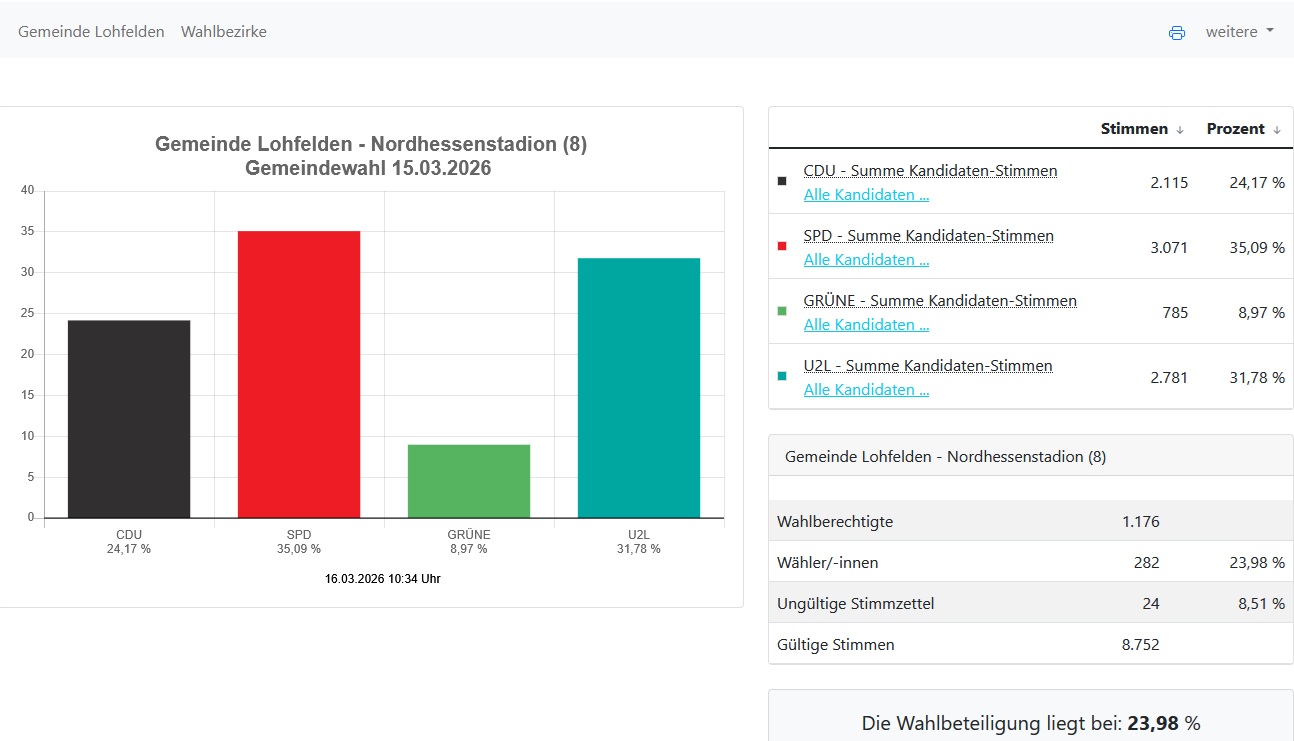The height and width of the screenshot is (741, 1294).
Task: Select the dark CDU chart bar
Action: (128, 419)
